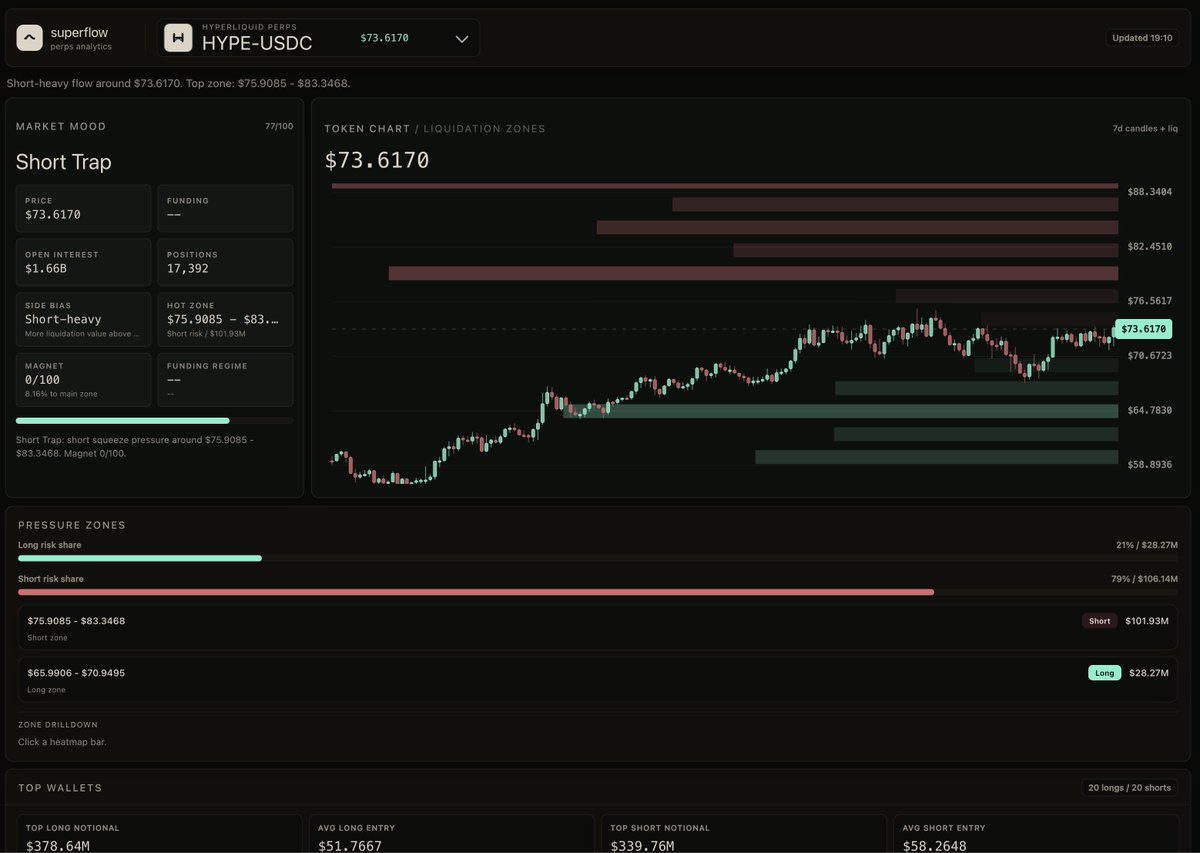Click the wide green liquidation bar at $64.7830
Screen dimensions: 1200x853
point(840,411)
